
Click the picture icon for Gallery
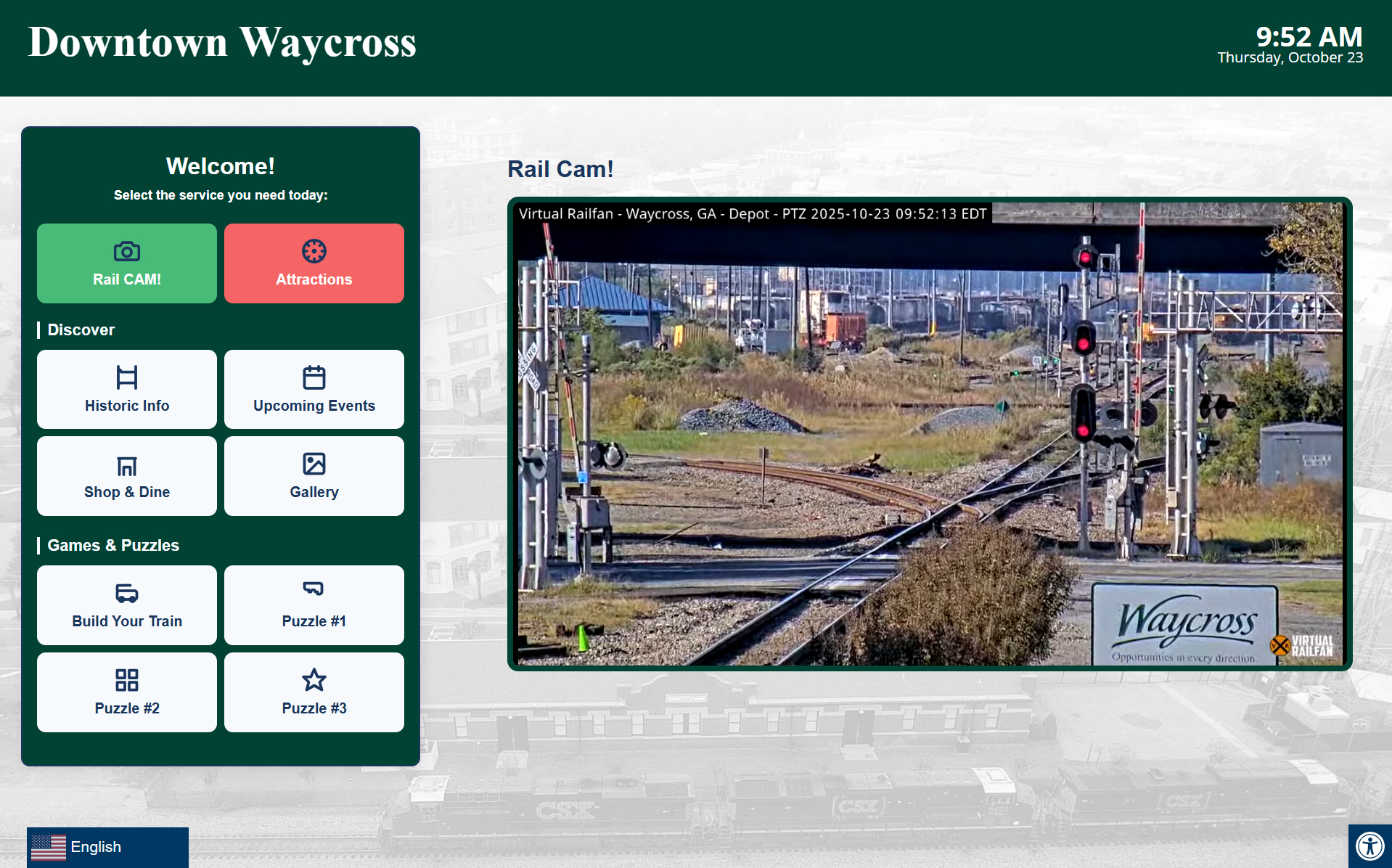pos(314,464)
